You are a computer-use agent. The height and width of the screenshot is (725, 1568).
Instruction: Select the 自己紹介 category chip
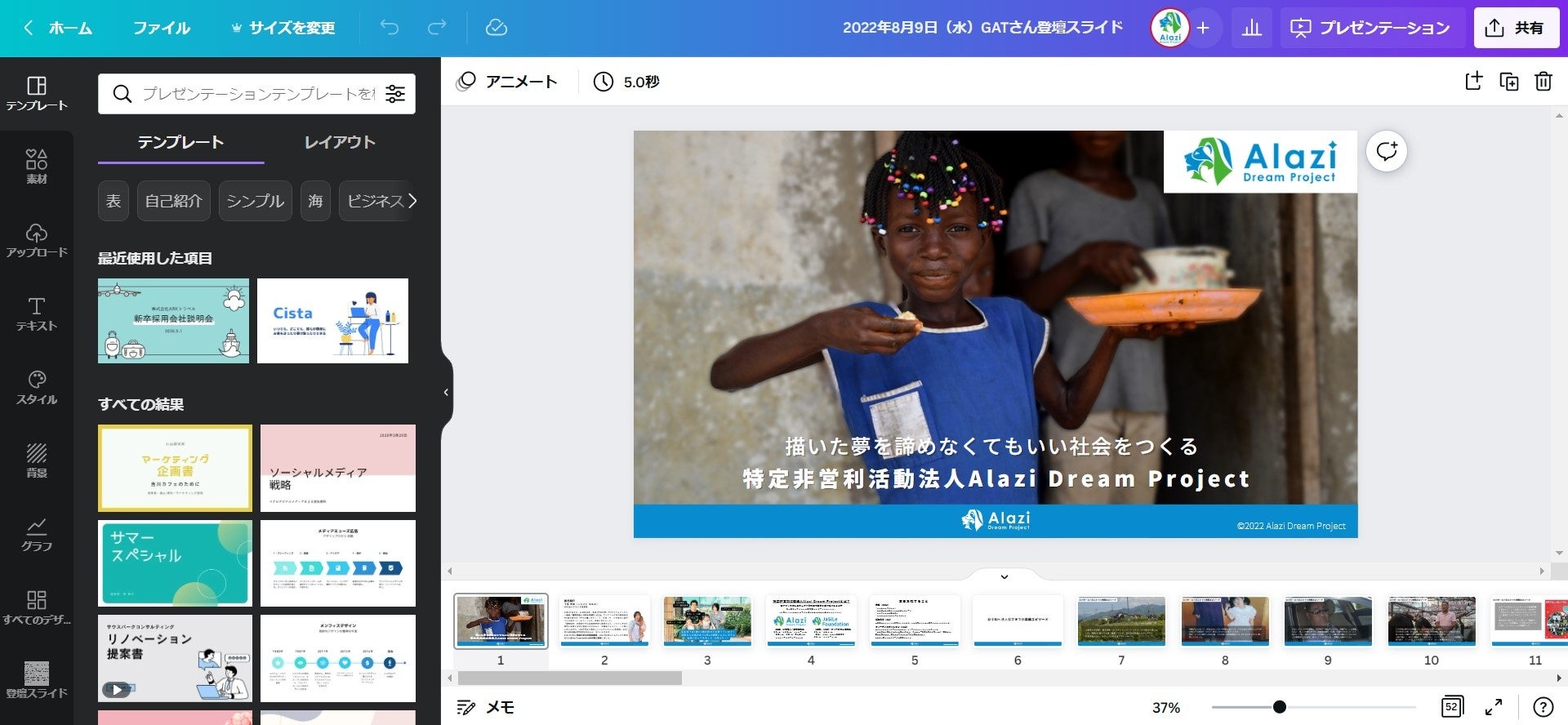click(x=173, y=201)
